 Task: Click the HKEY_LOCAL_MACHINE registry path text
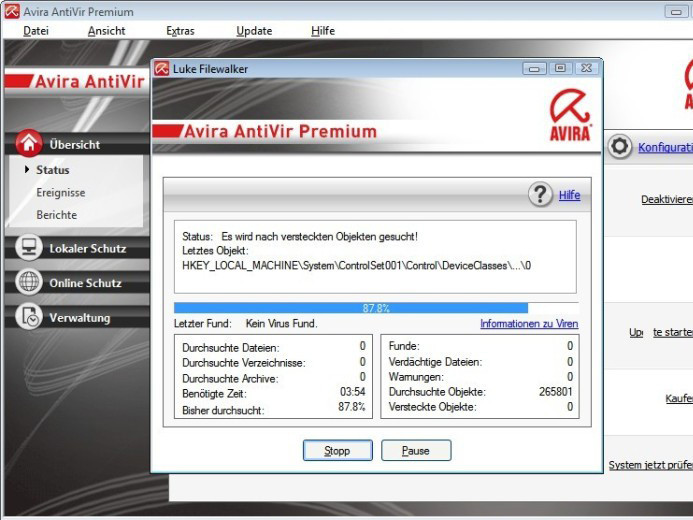357,266
